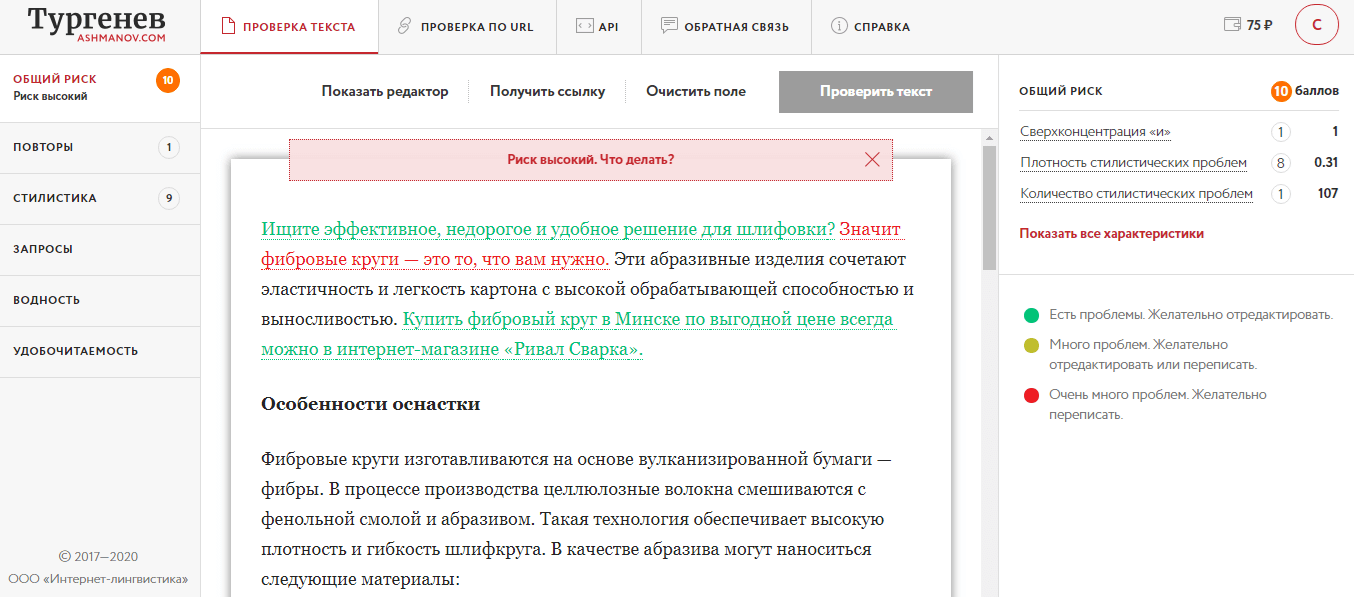Click the Показать редактор button
The image size is (1354, 597).
click(384, 91)
